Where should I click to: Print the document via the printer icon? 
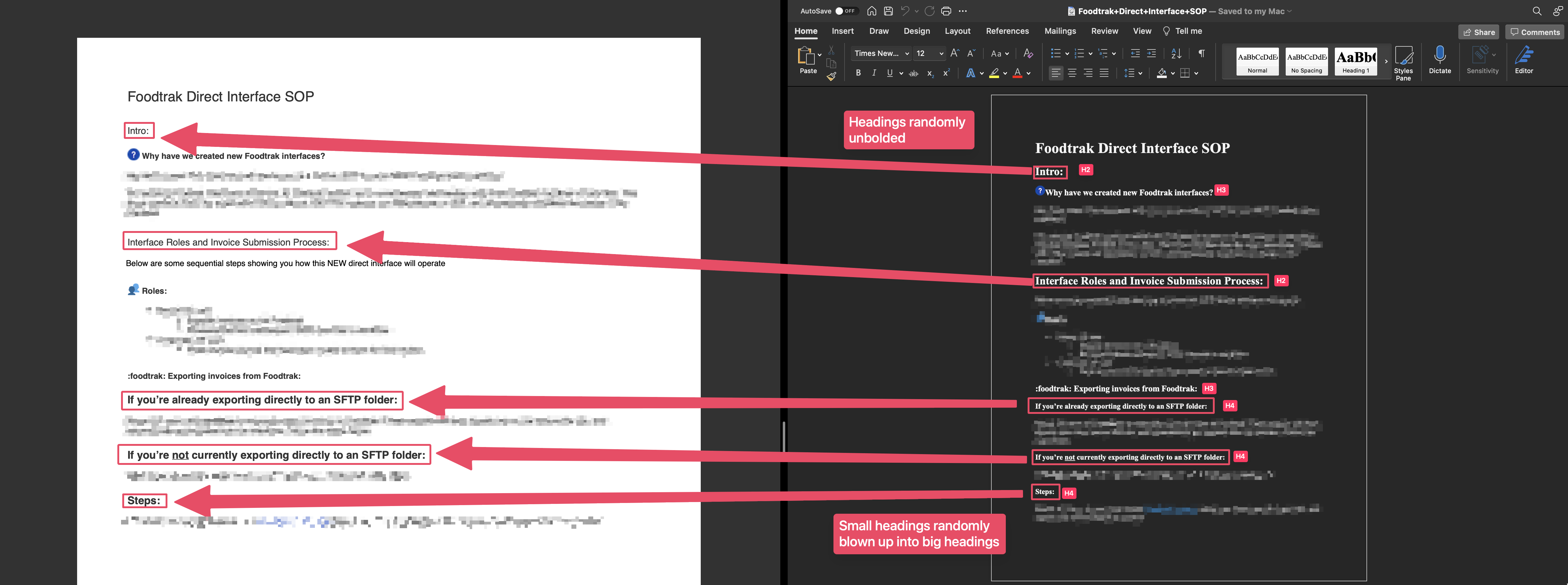[946, 11]
